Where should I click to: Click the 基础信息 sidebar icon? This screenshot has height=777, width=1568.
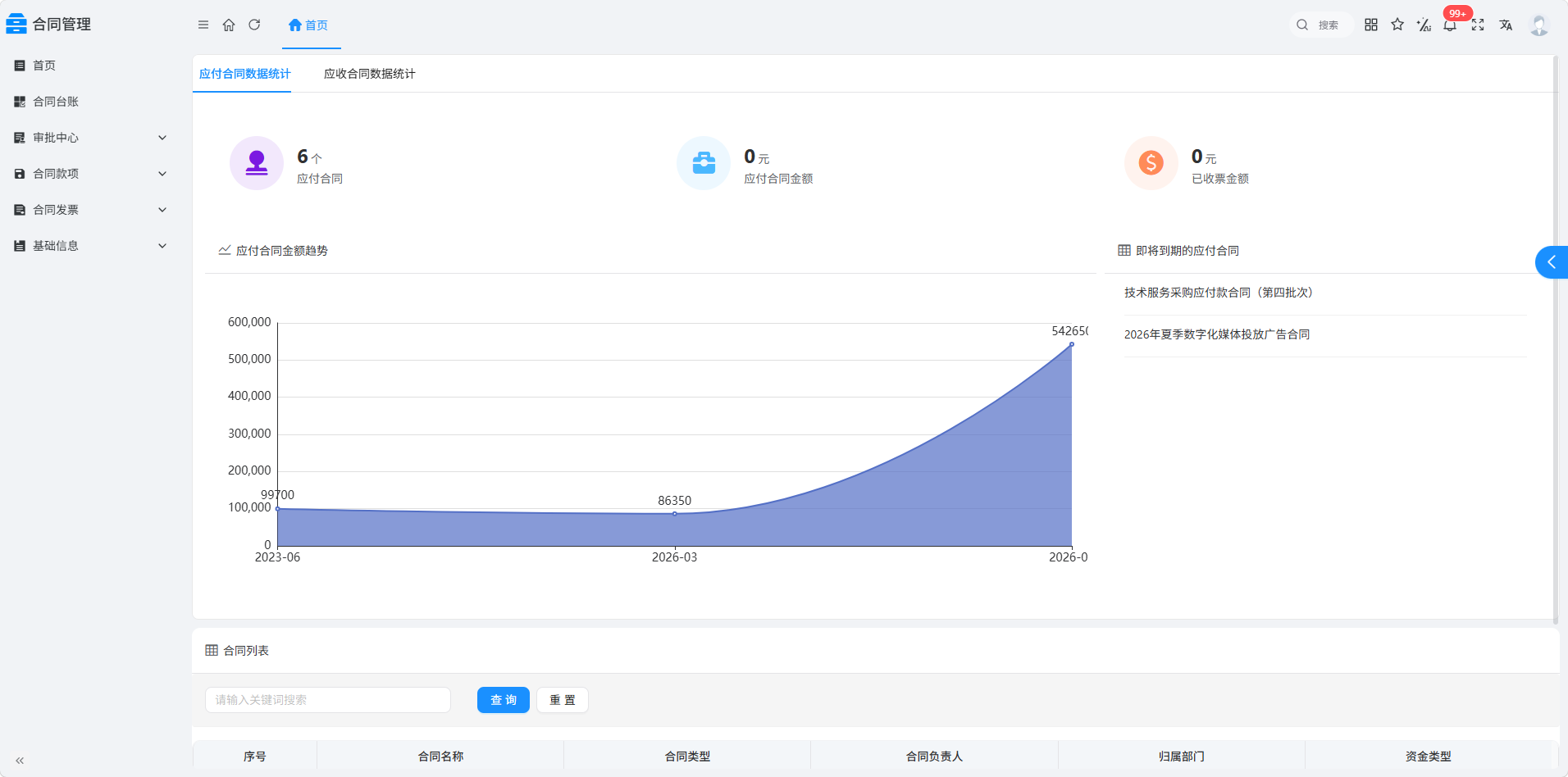(x=20, y=246)
